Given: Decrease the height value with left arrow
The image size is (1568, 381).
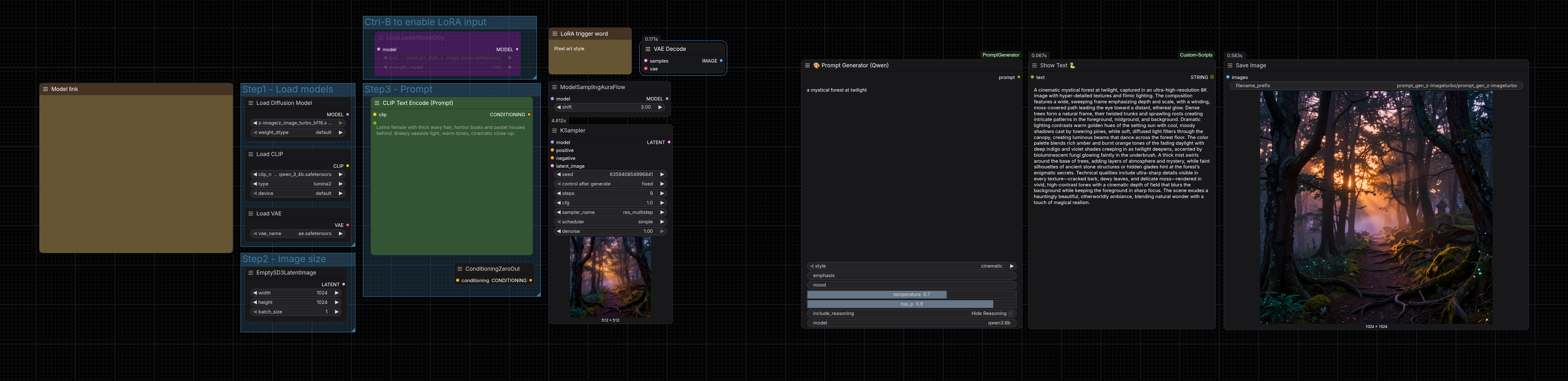Looking at the screenshot, I should (254, 302).
